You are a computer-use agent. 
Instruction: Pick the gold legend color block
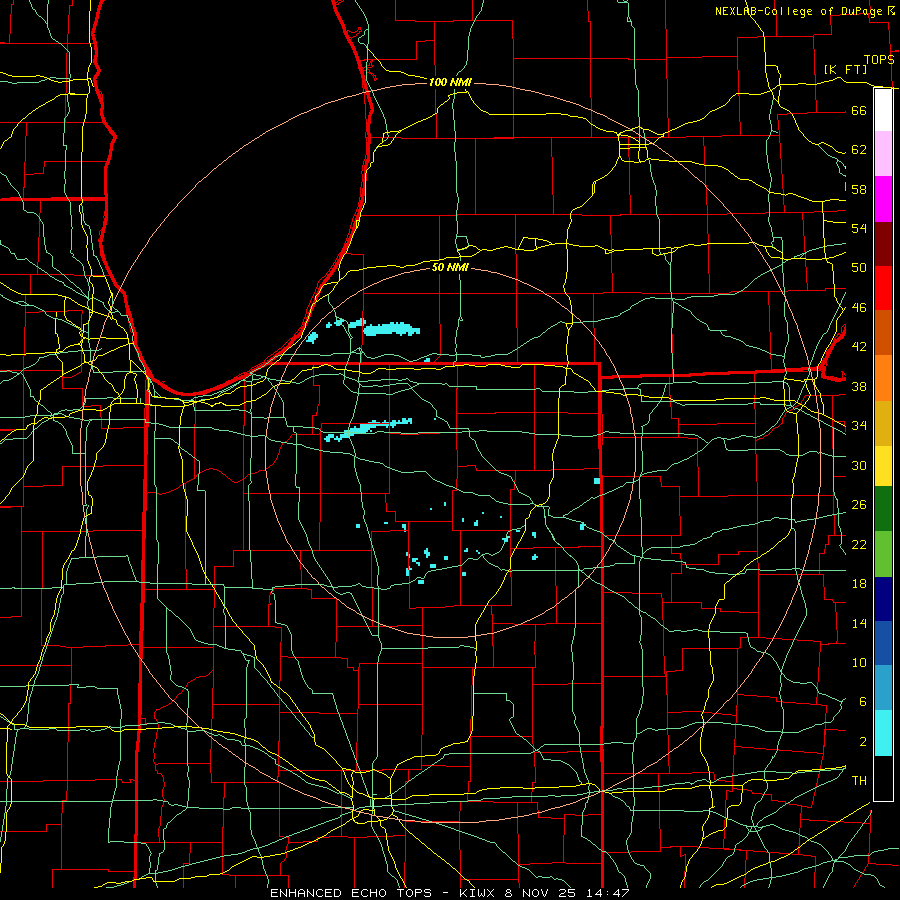[x=883, y=423]
